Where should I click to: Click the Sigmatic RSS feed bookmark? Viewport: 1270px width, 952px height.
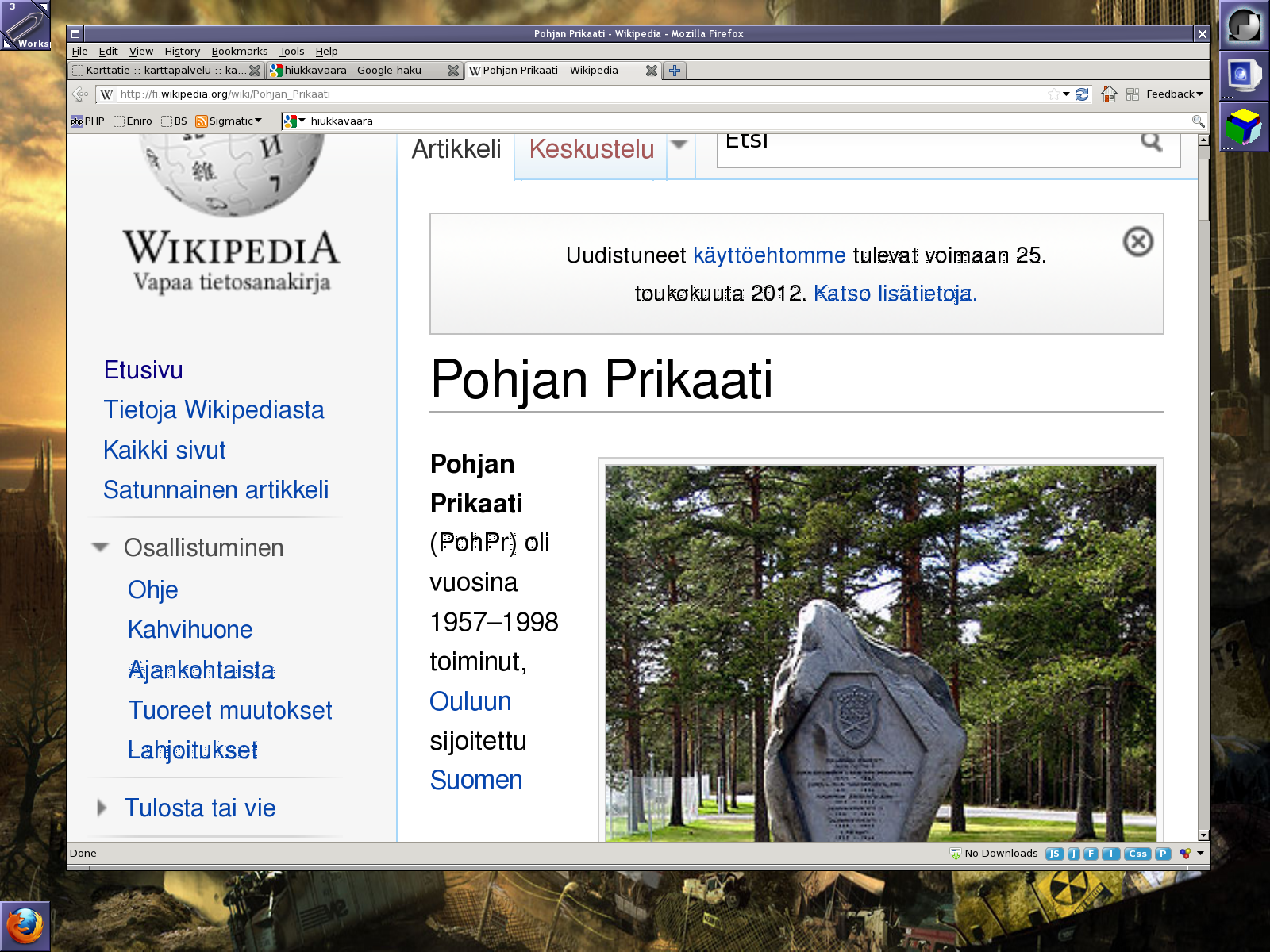pyautogui.click(x=229, y=121)
